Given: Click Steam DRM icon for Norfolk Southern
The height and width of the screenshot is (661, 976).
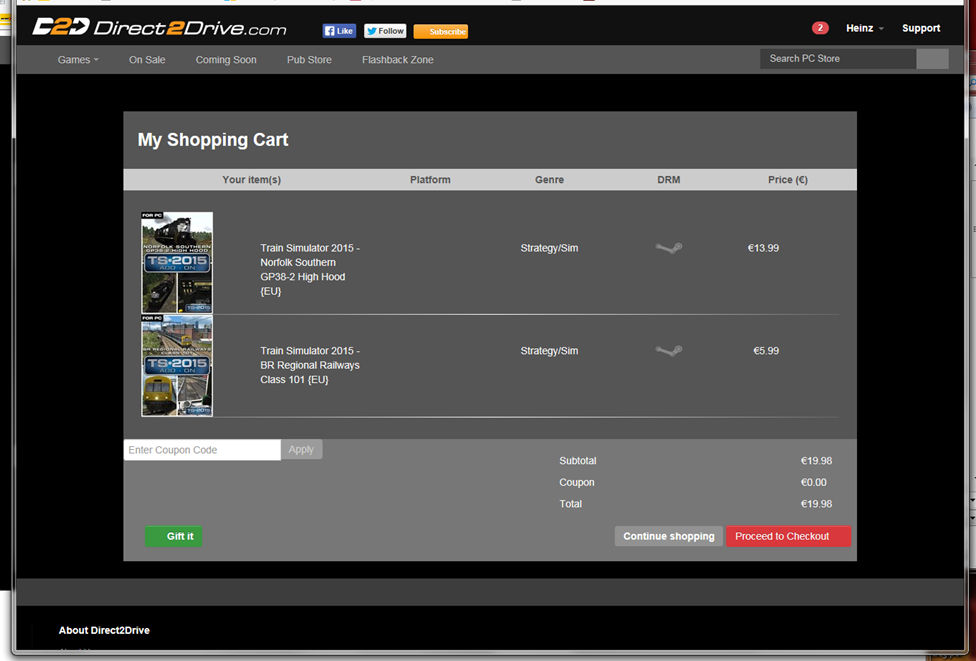Looking at the screenshot, I should tap(668, 248).
